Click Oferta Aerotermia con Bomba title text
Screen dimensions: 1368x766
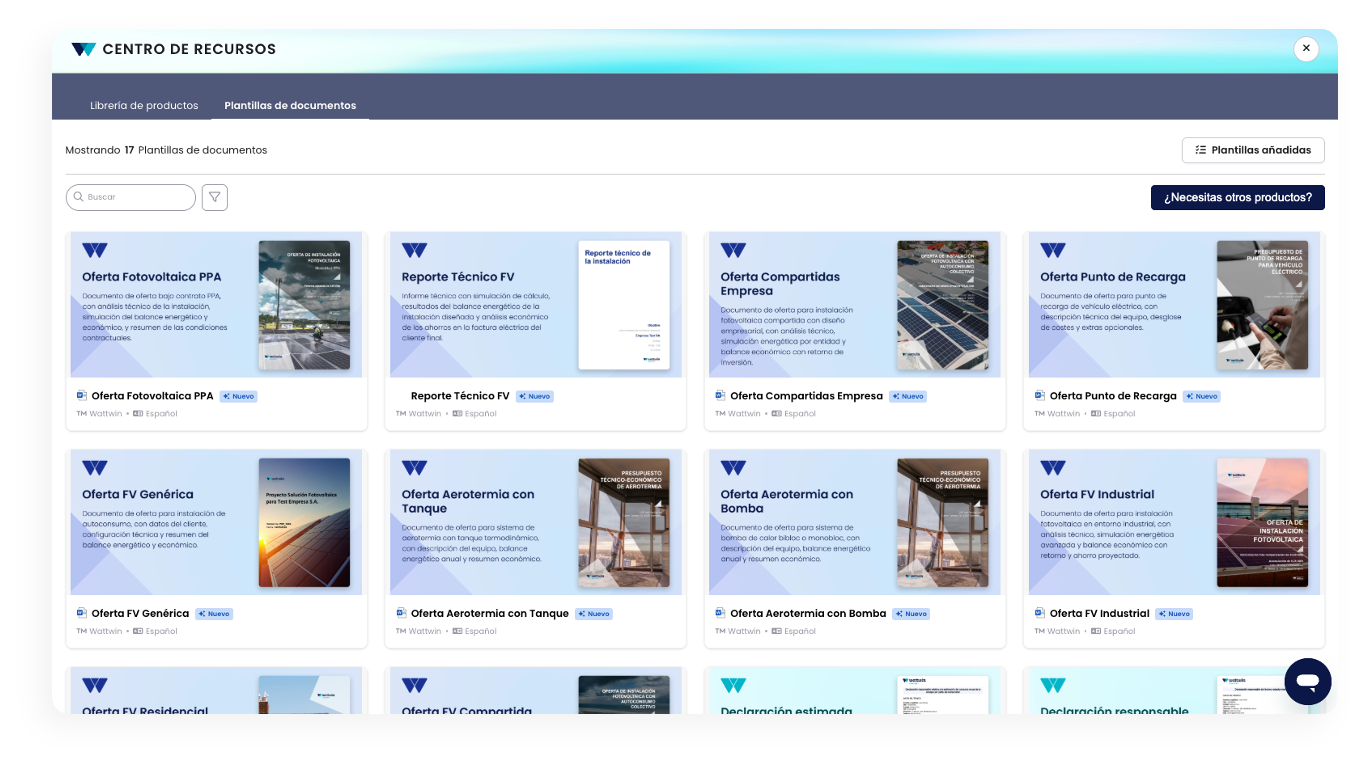(808, 613)
